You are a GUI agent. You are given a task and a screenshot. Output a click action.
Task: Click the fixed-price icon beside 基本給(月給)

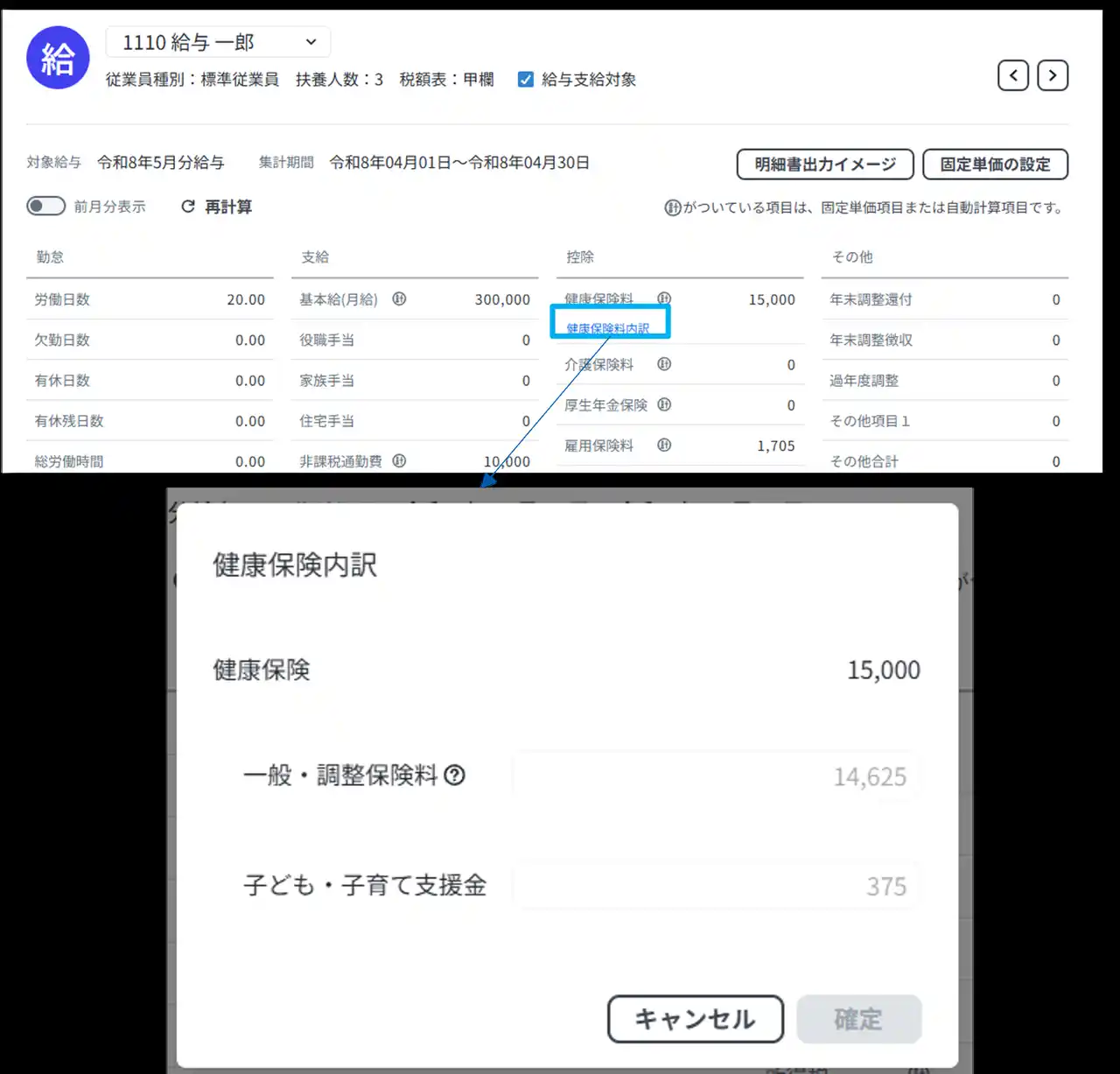[399, 298]
